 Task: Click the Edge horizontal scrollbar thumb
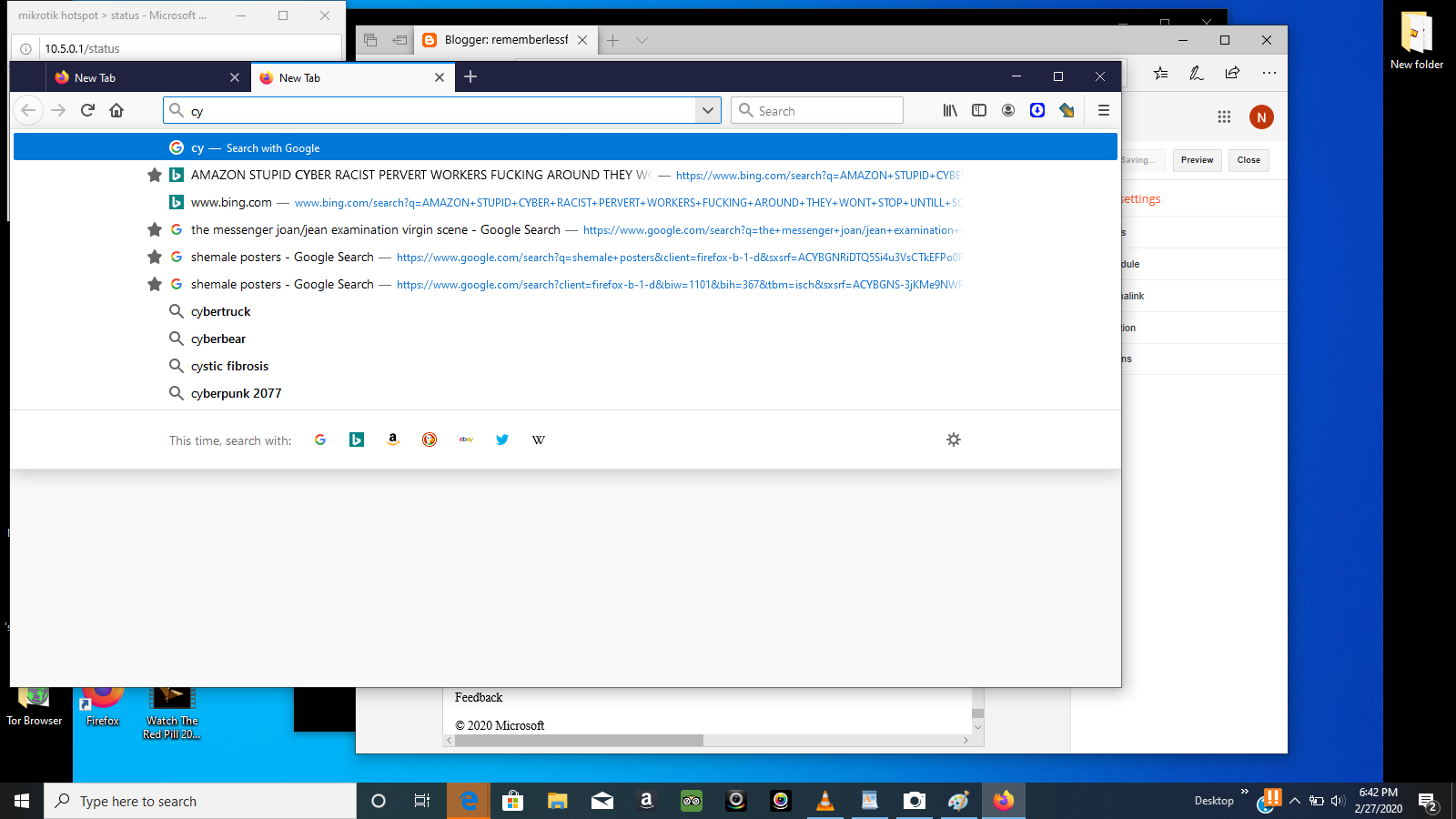(580, 741)
